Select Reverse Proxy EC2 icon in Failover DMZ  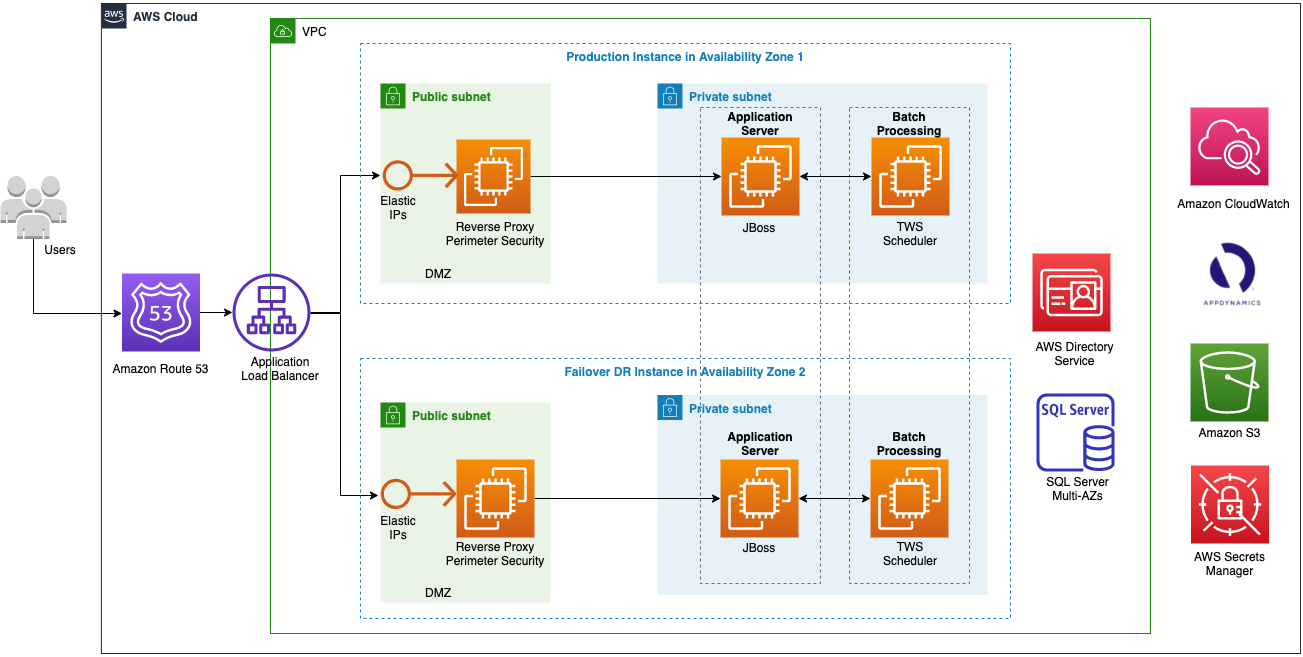tap(495, 498)
